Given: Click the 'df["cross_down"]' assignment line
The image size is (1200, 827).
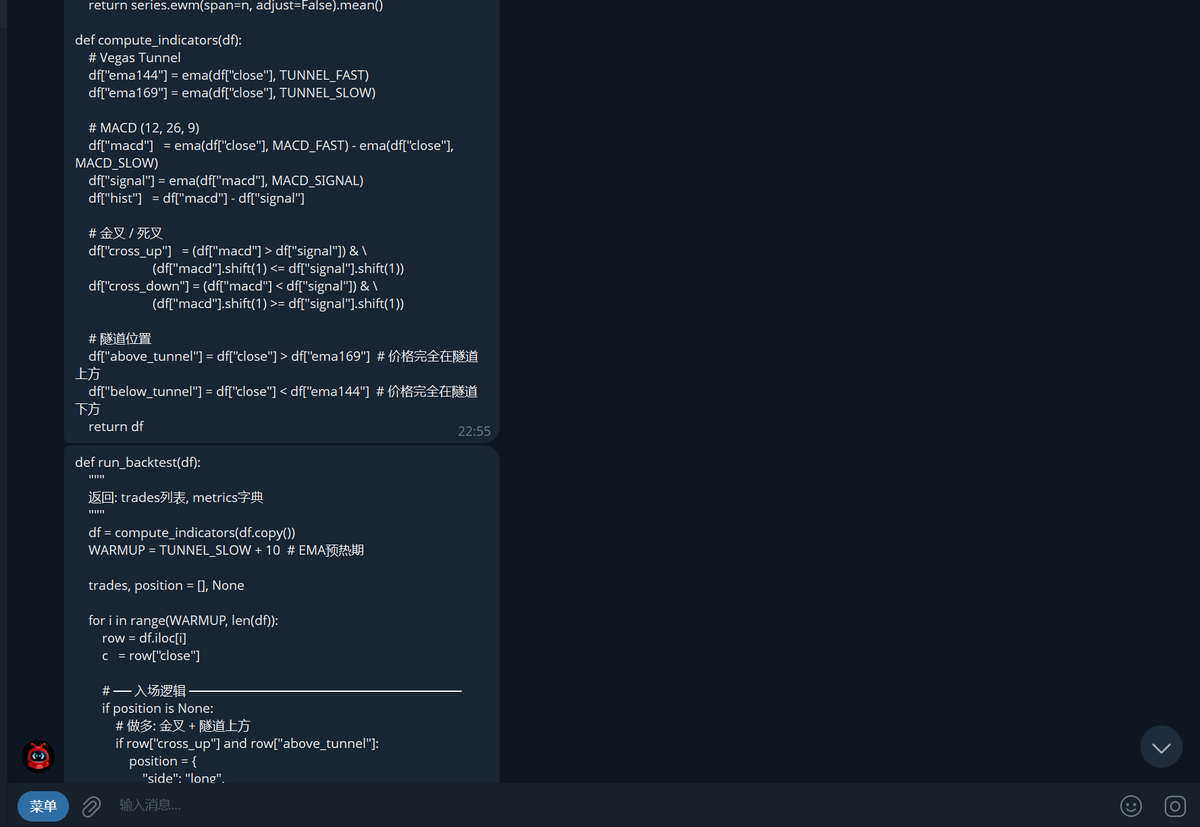Looking at the screenshot, I should 246,295.
